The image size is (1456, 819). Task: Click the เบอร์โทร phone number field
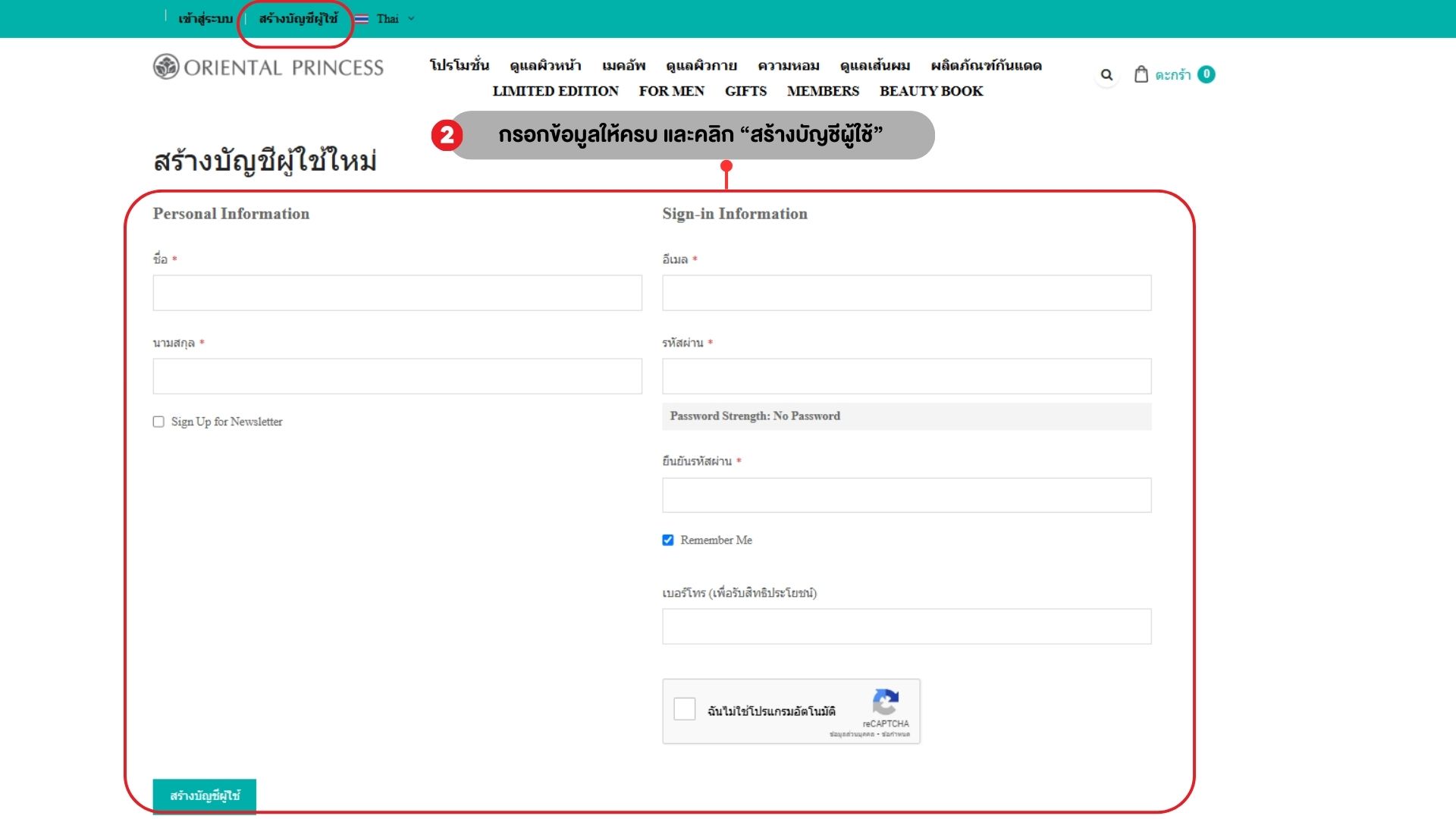906,626
